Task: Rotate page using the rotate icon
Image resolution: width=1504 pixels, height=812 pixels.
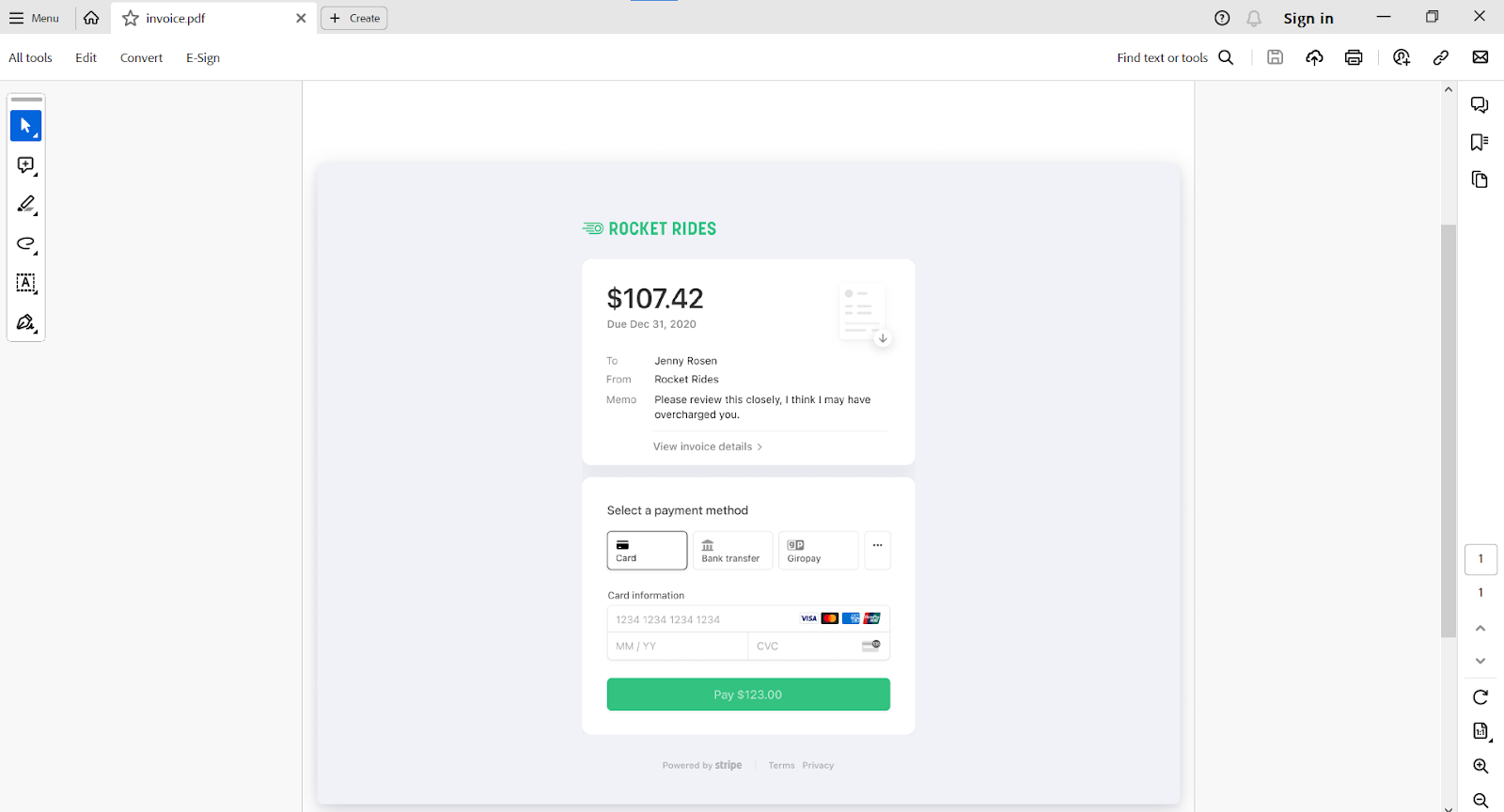Action: [x=1480, y=696]
